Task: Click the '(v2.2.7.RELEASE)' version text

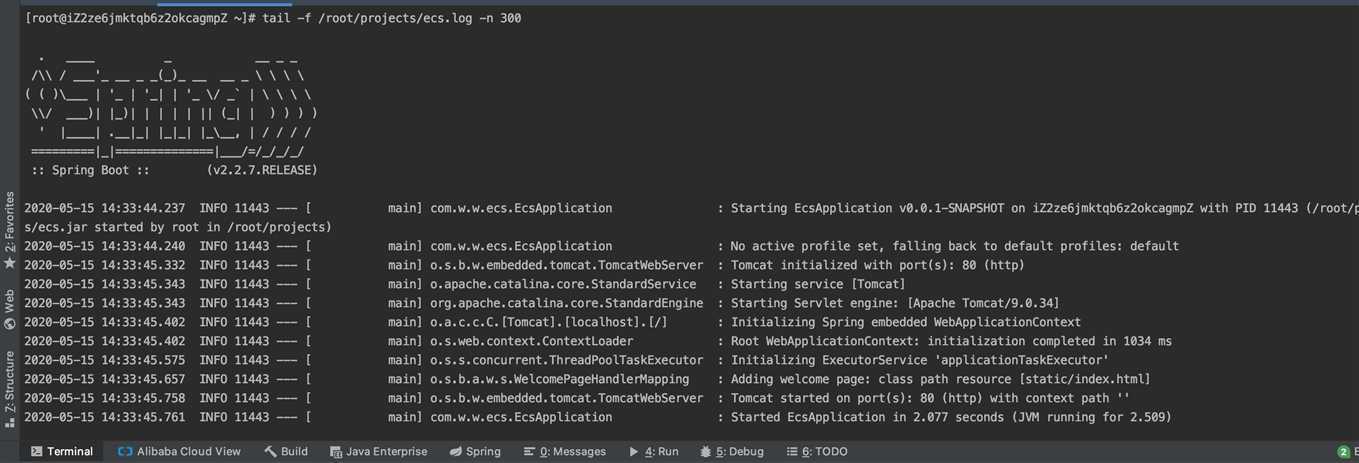Action: click(x=262, y=170)
